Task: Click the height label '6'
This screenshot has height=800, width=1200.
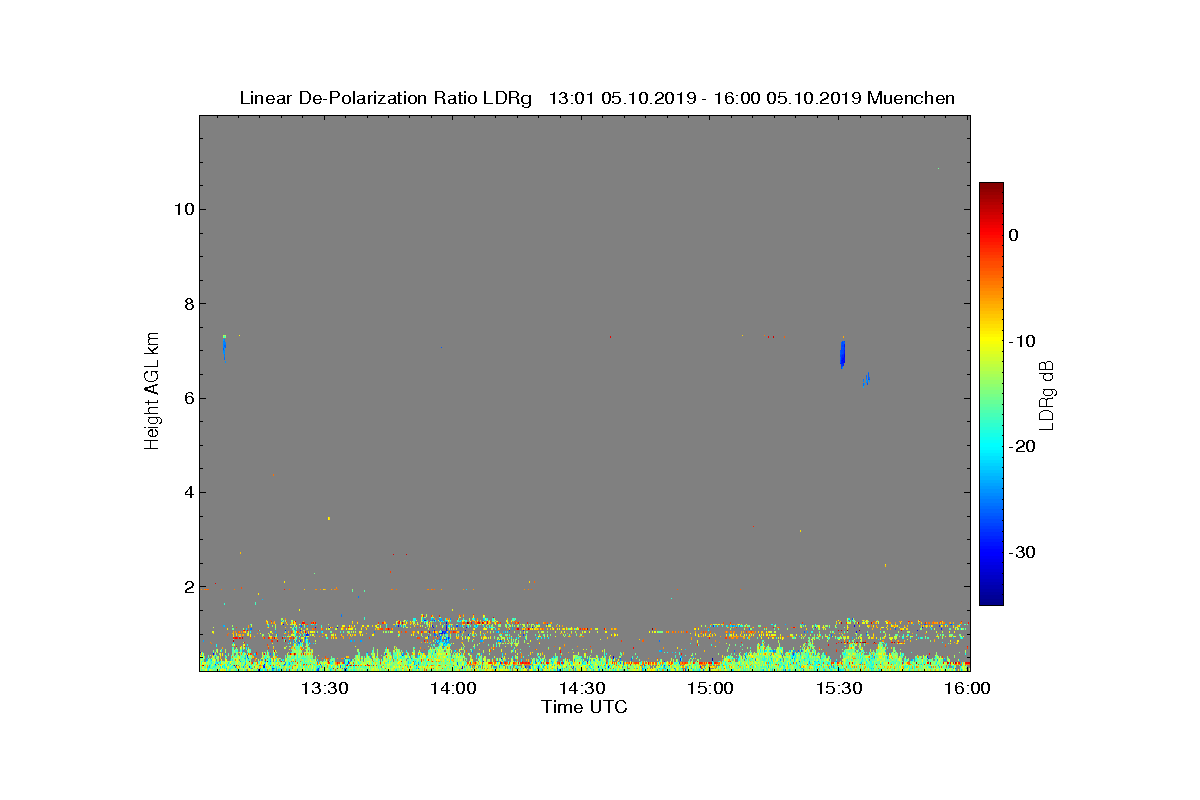Action: coord(187,398)
